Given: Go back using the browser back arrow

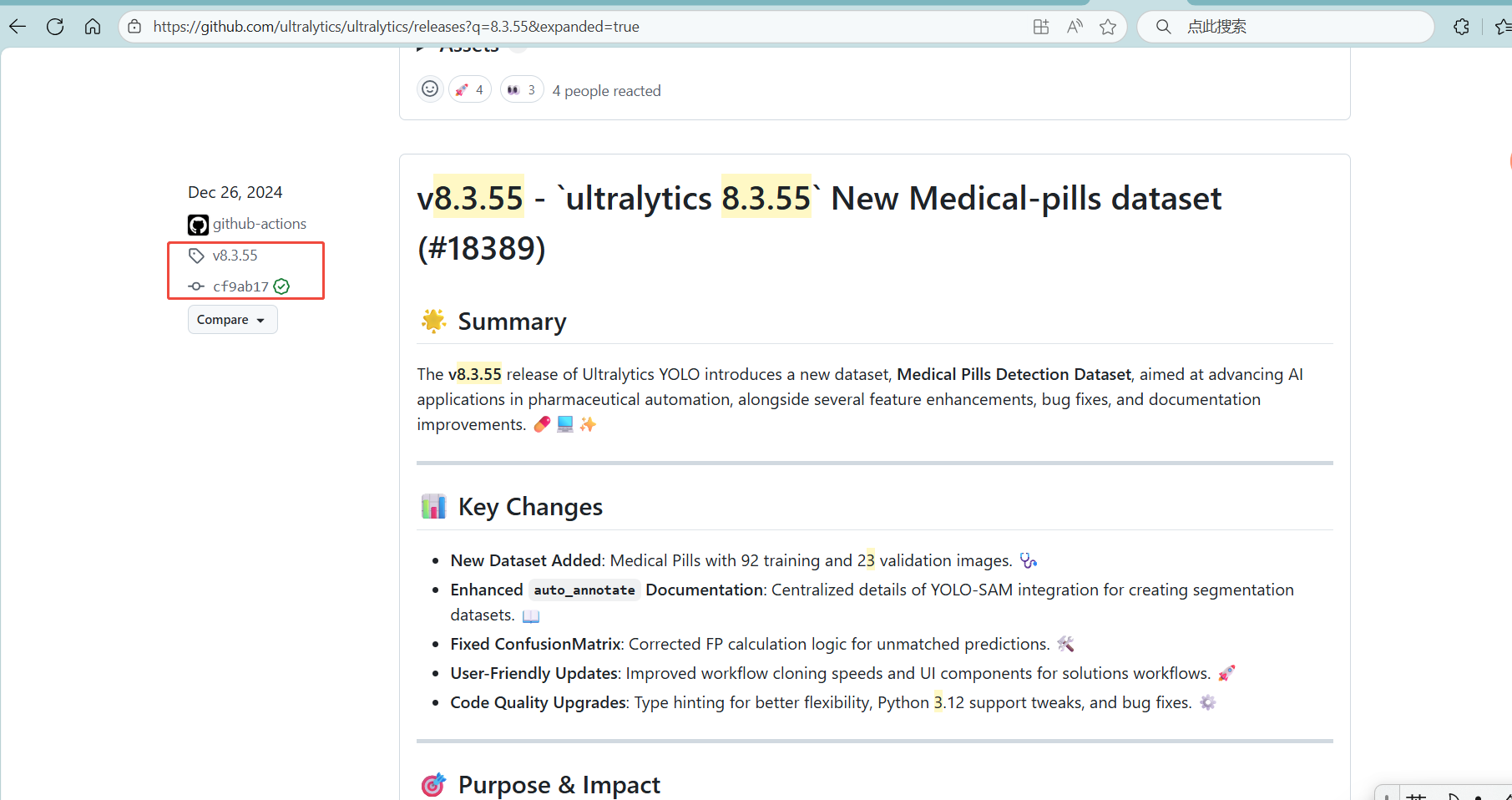Looking at the screenshot, I should [18, 27].
